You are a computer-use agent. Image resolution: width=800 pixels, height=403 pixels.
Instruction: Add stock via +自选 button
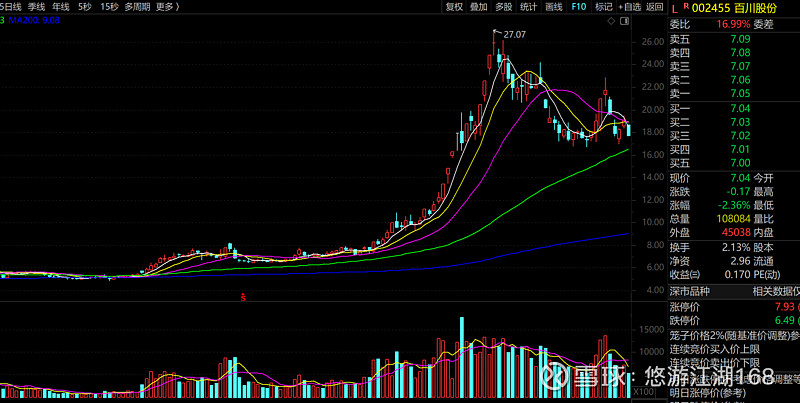[629, 6]
